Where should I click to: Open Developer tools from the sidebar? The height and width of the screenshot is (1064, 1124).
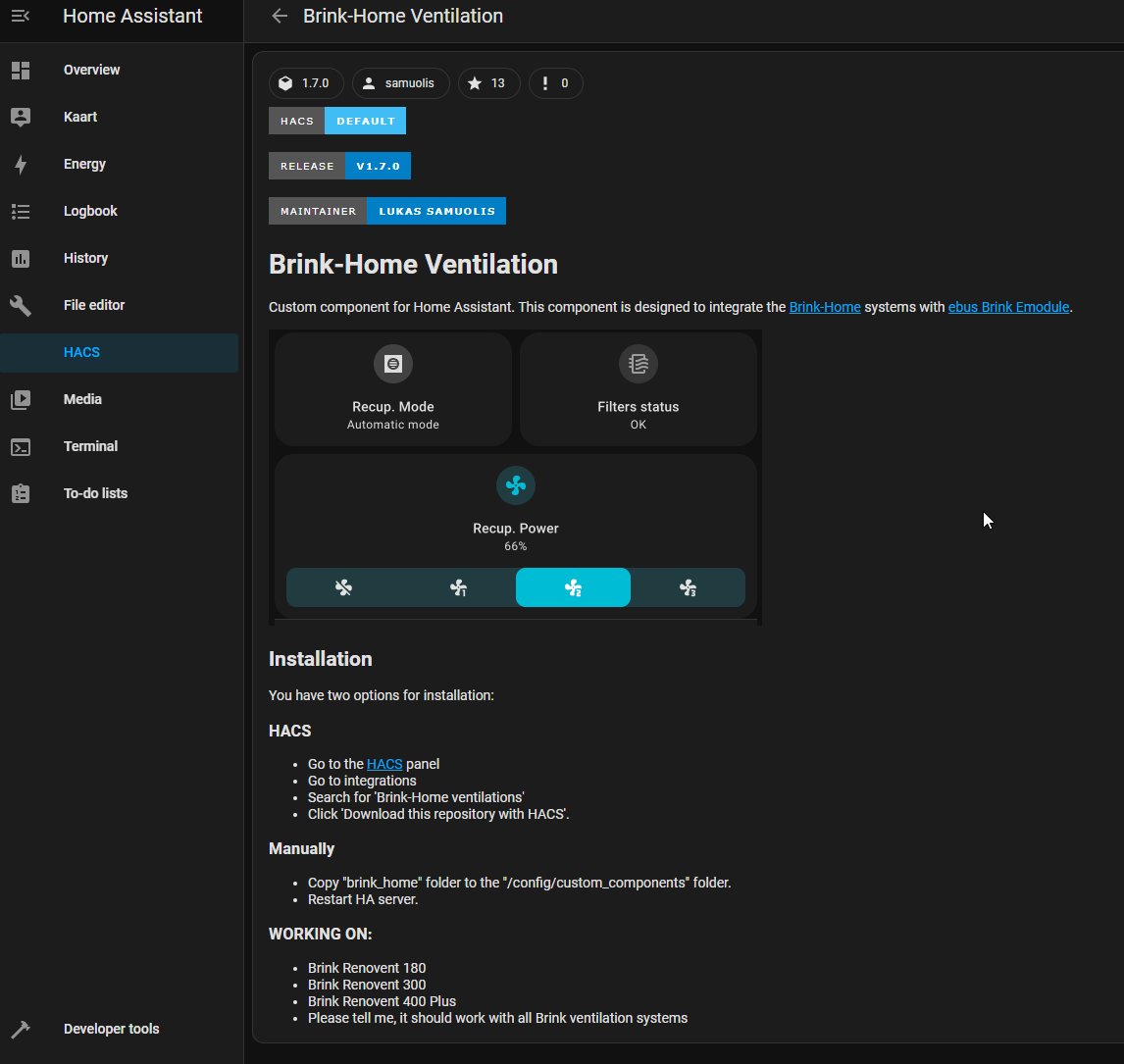(x=119, y=1029)
